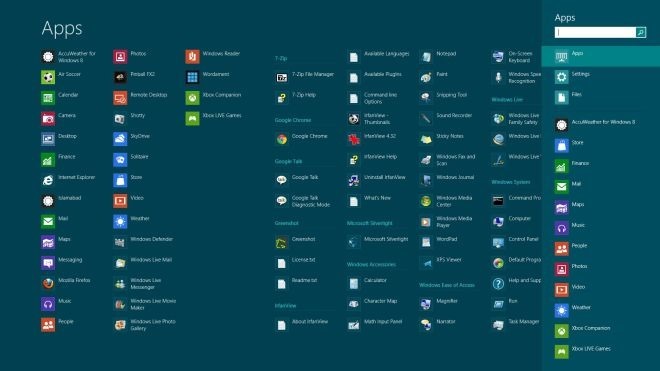The height and width of the screenshot is (371, 660).
Task: Open the Air Soccer app icon
Action: point(48,77)
